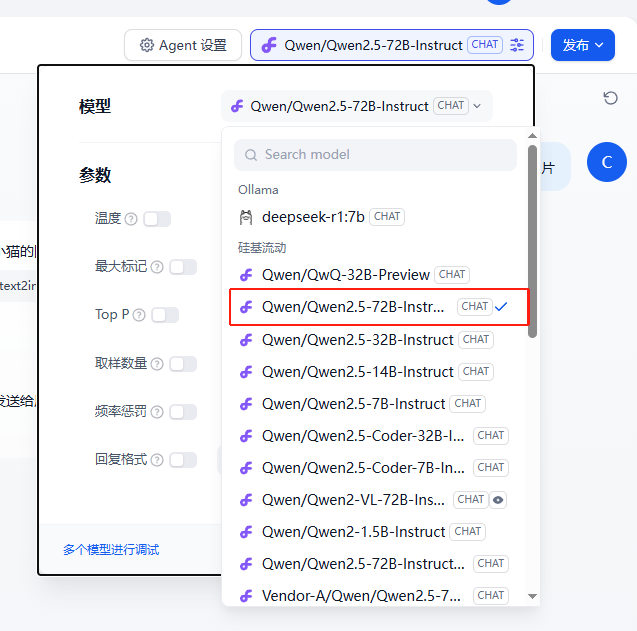
Task: Enable the 回复格式 toggle
Action: click(x=183, y=460)
